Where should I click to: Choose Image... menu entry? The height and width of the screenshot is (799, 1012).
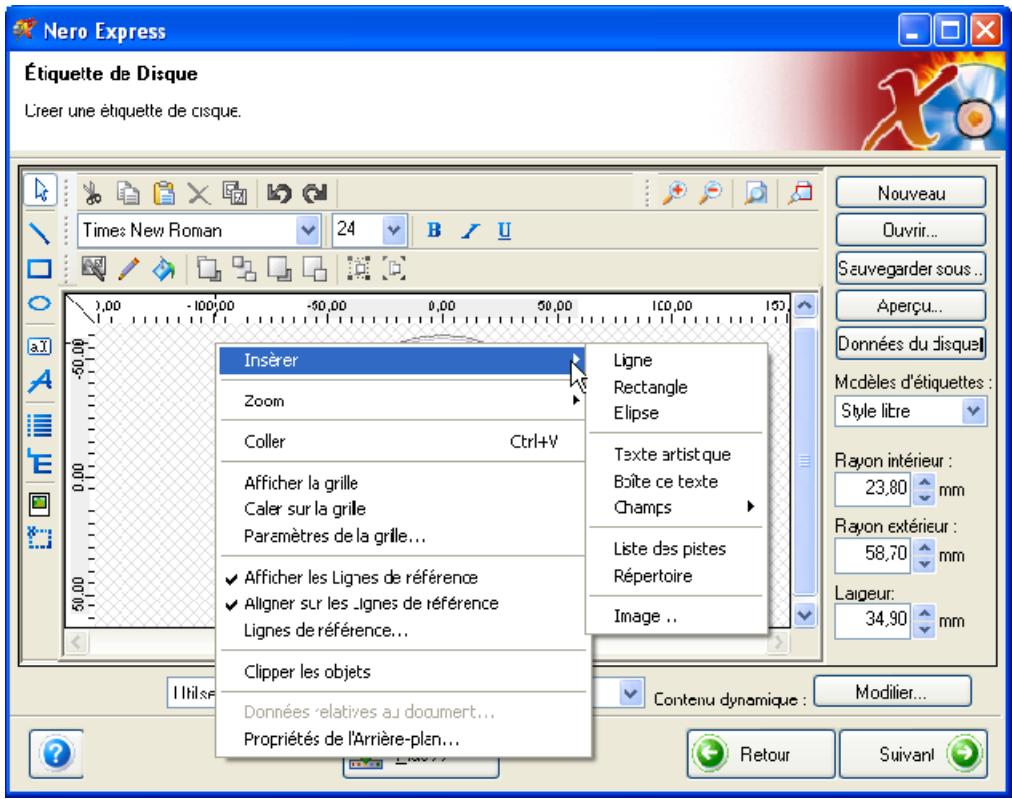click(x=676, y=616)
